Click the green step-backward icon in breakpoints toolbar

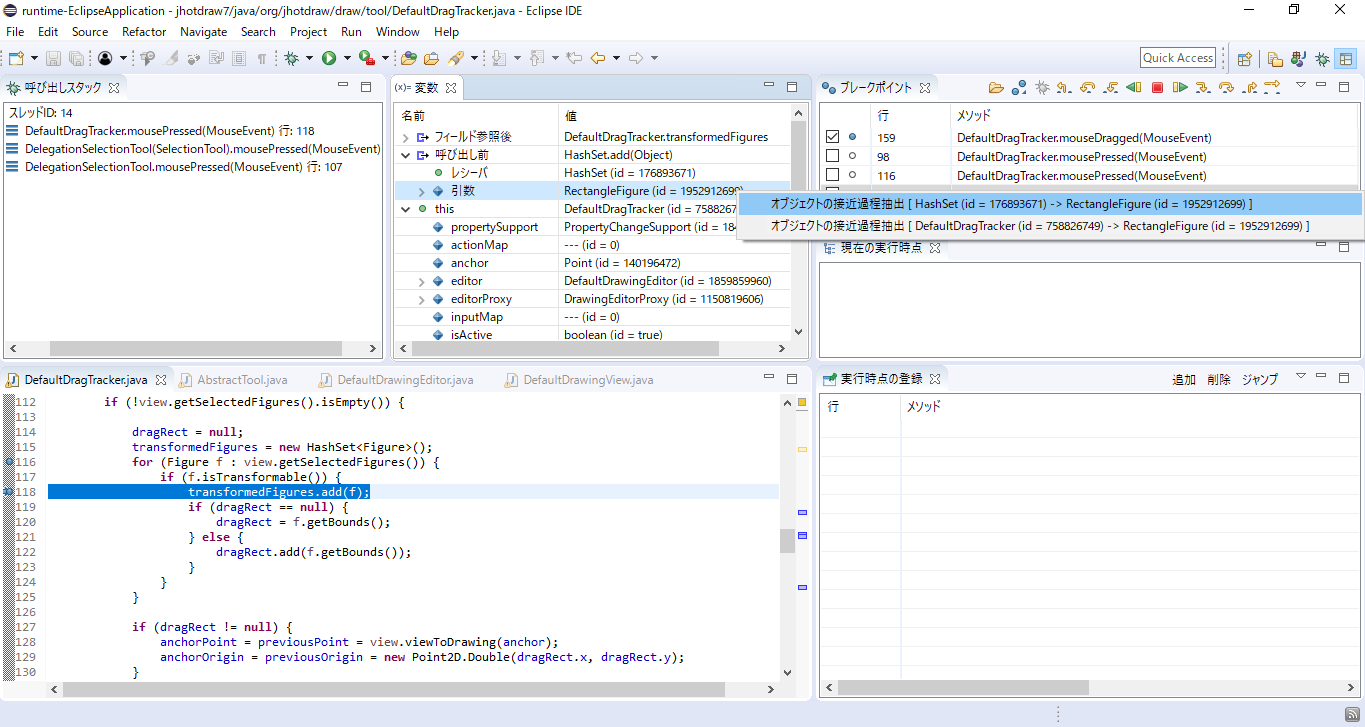click(1134, 88)
